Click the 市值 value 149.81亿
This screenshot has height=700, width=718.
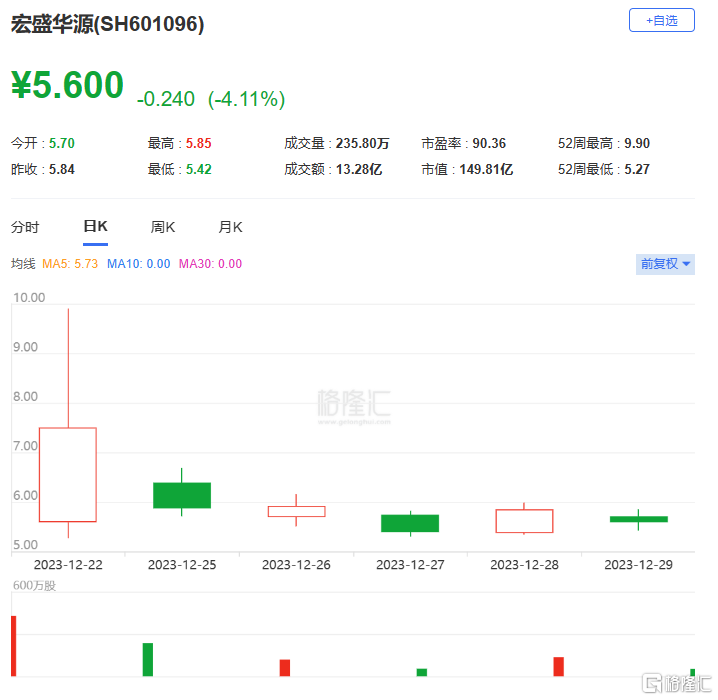486,169
